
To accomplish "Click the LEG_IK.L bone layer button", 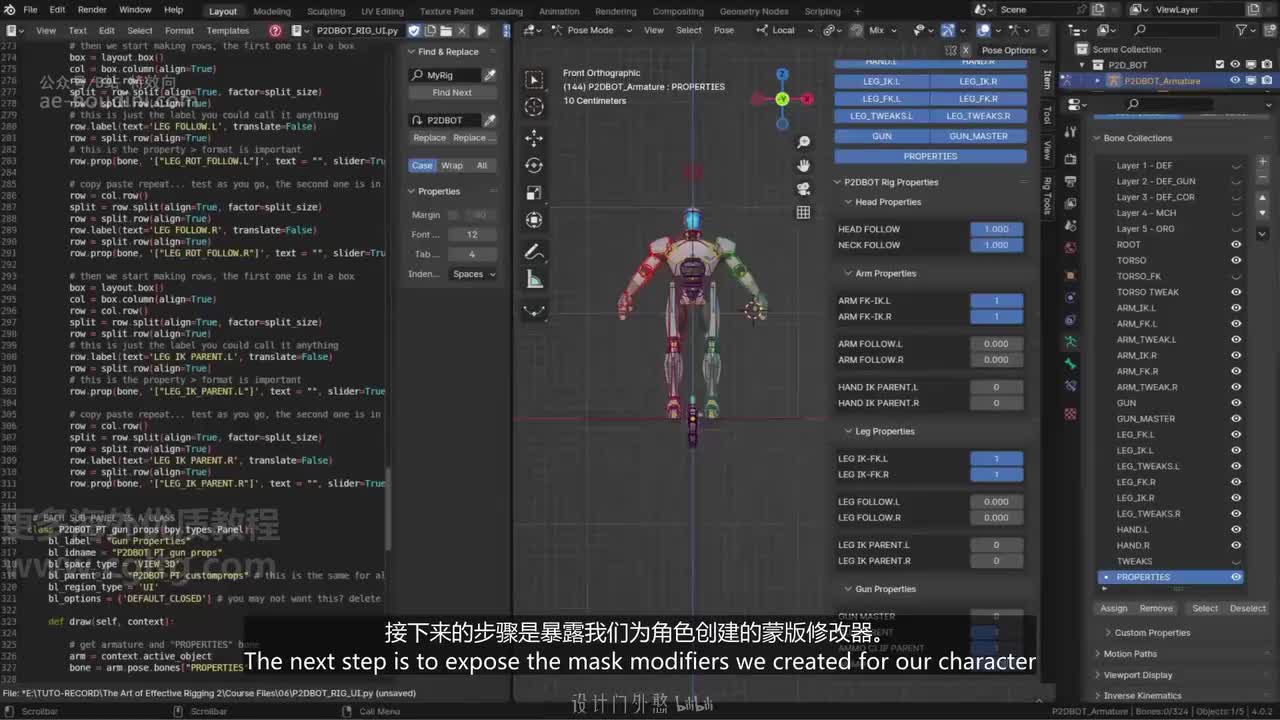I will (x=882, y=82).
